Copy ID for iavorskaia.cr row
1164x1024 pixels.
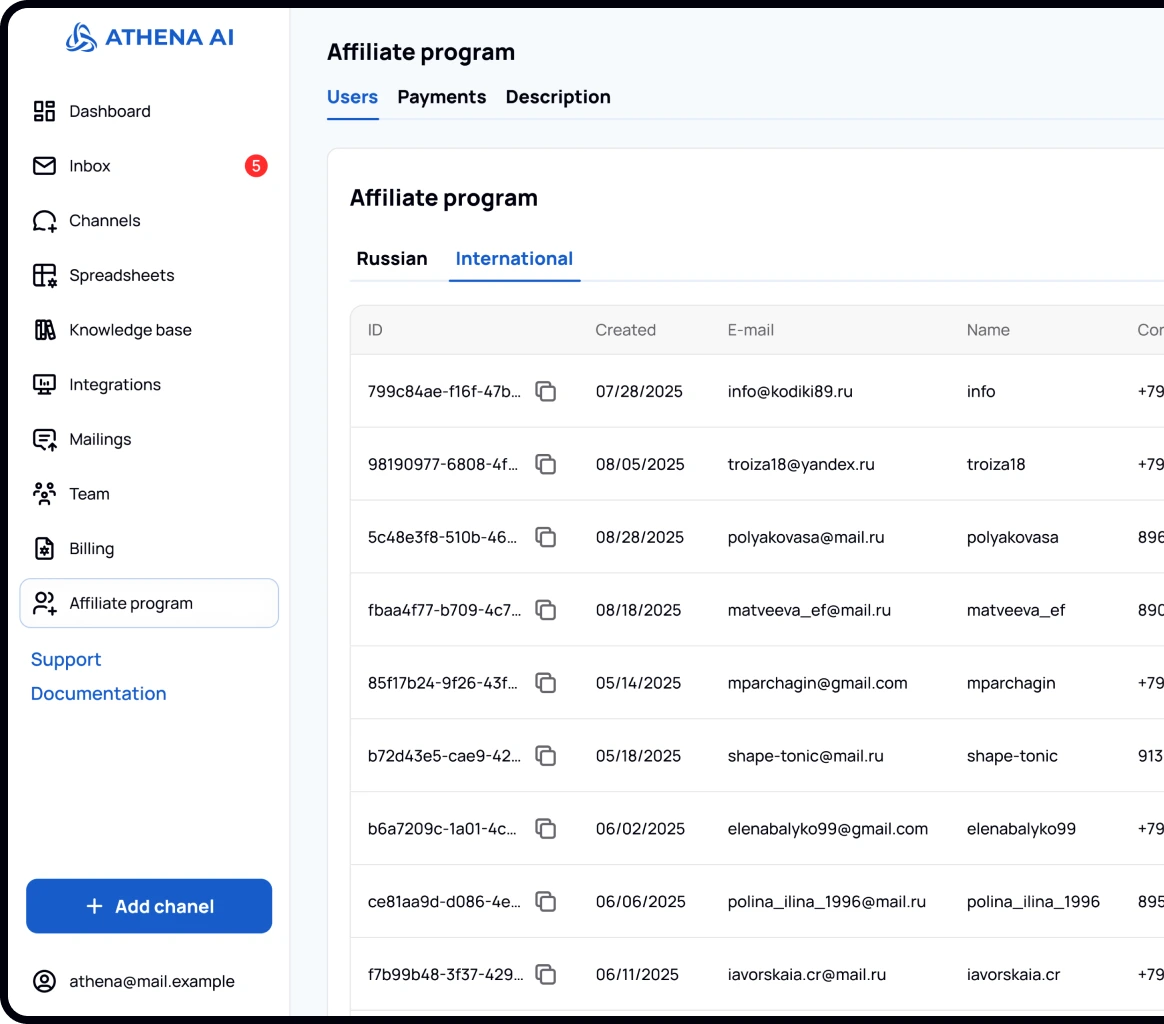point(545,974)
